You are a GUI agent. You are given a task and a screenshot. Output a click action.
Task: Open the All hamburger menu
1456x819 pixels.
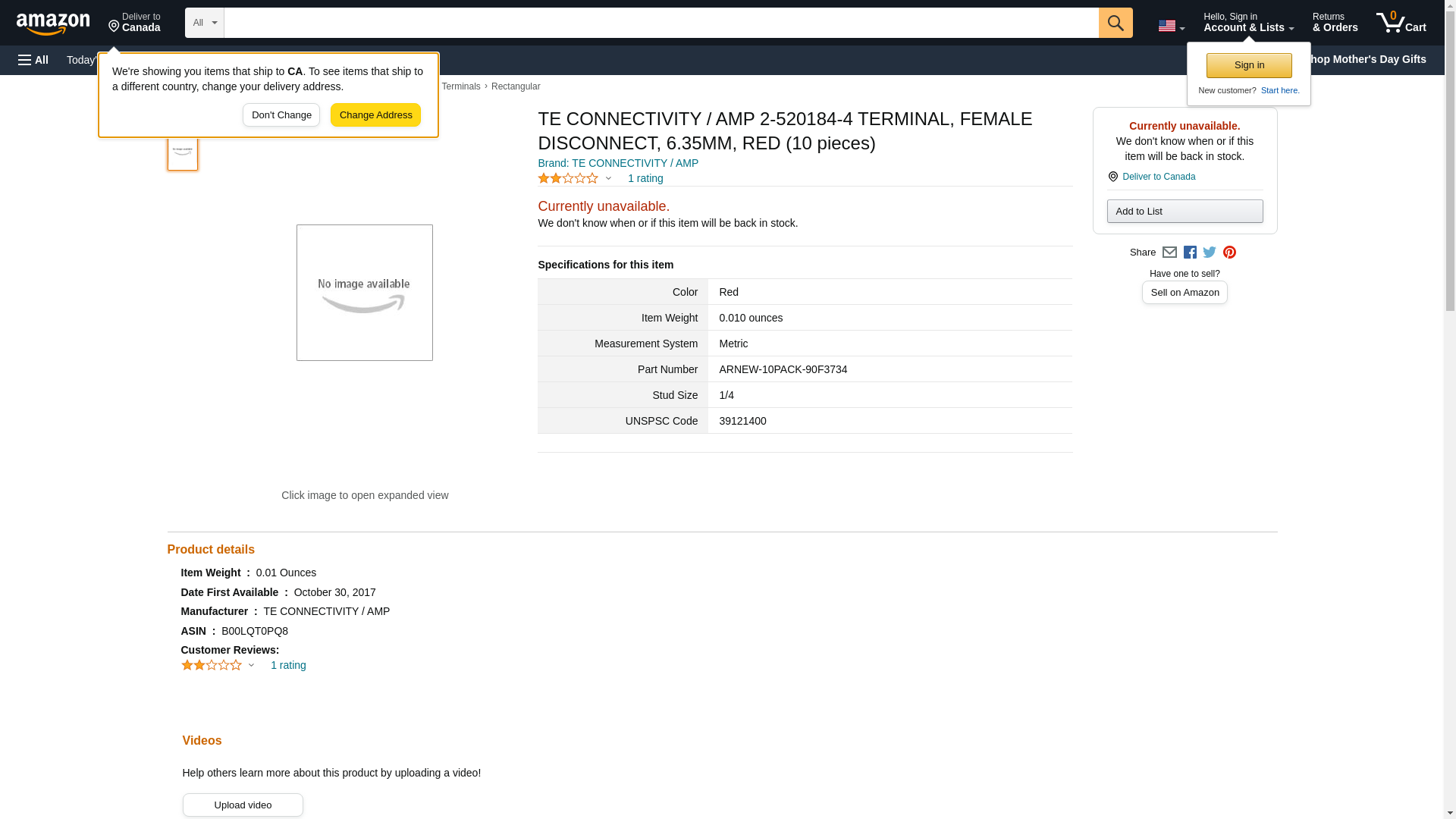[x=33, y=60]
